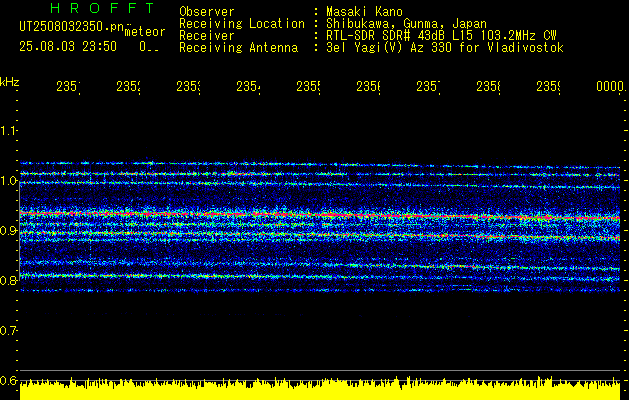This screenshot has width=629, height=400.
Task: Click the 'Receiver' field label
Action: click(207, 36)
